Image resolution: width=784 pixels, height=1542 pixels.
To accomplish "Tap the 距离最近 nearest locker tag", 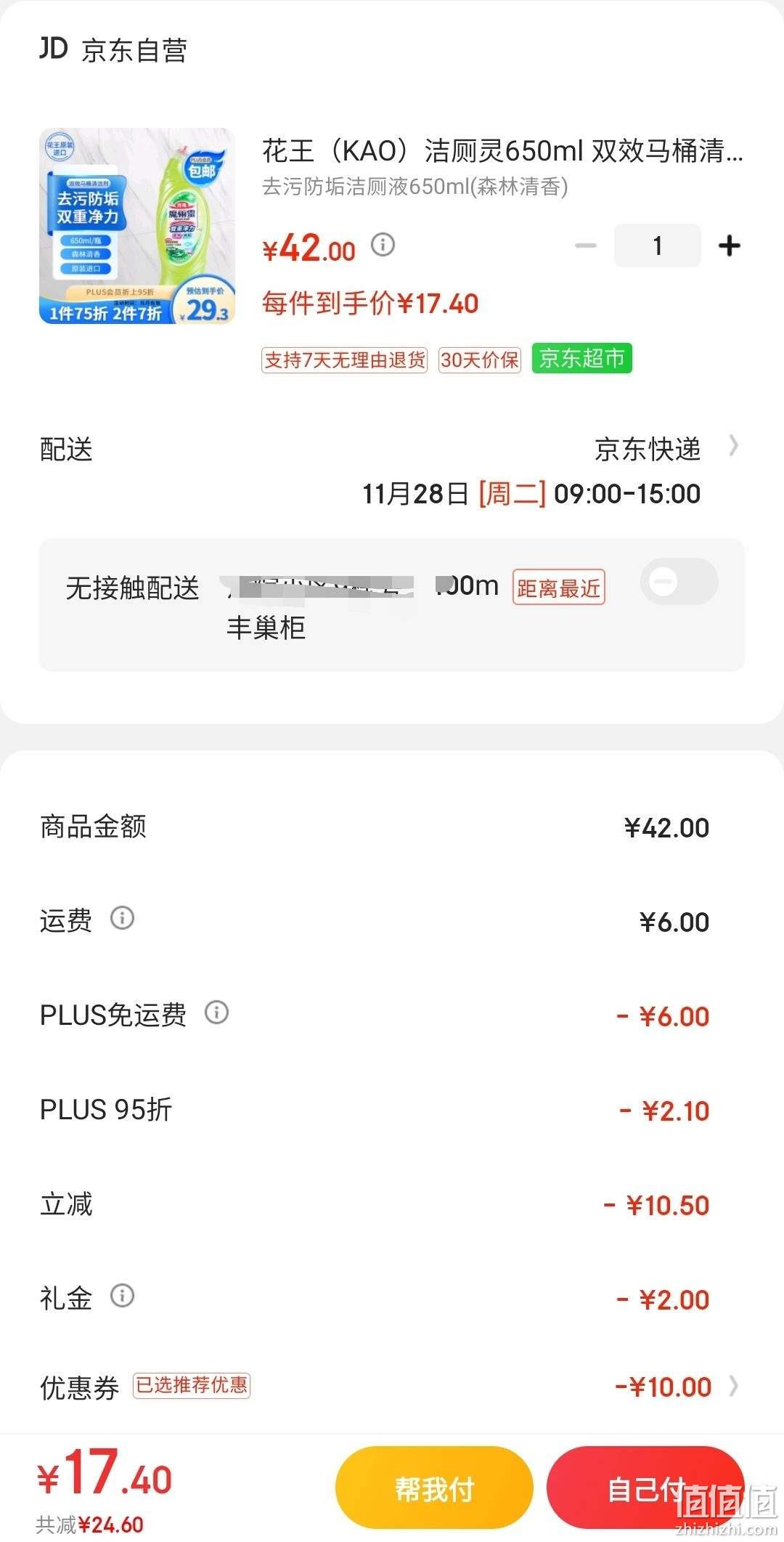I will pyautogui.click(x=558, y=588).
